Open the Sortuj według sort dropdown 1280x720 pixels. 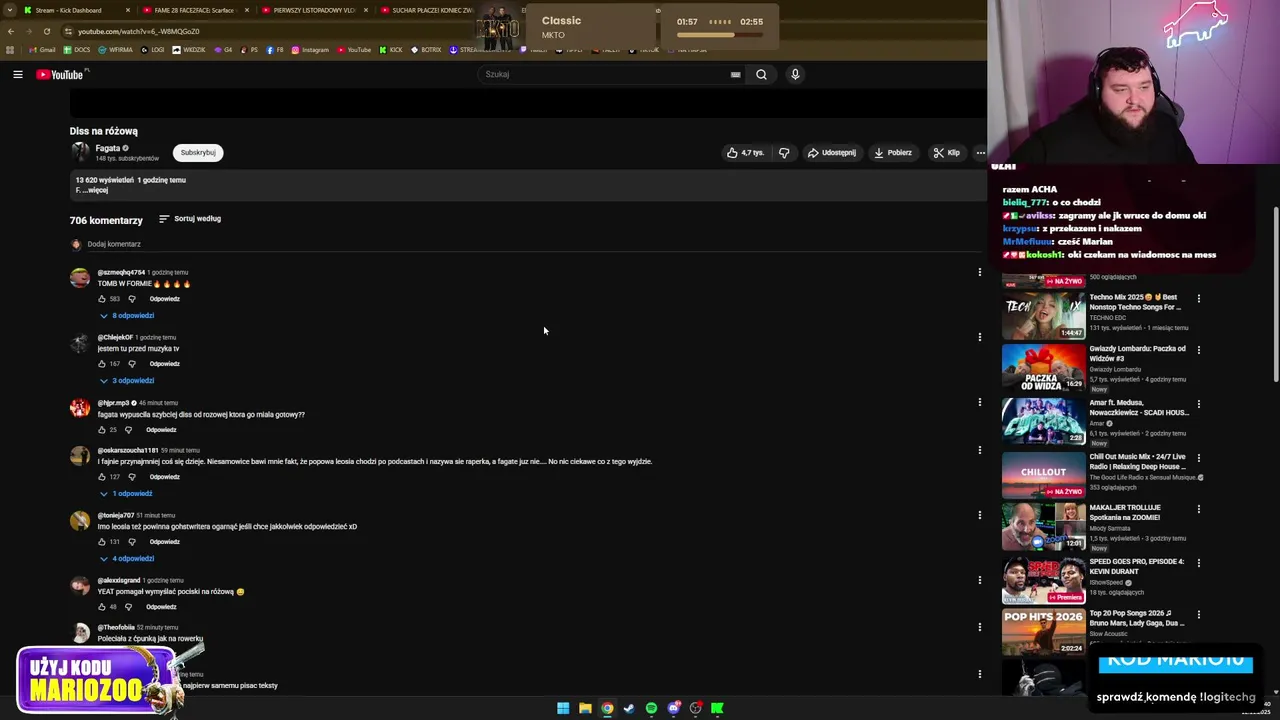pos(190,219)
